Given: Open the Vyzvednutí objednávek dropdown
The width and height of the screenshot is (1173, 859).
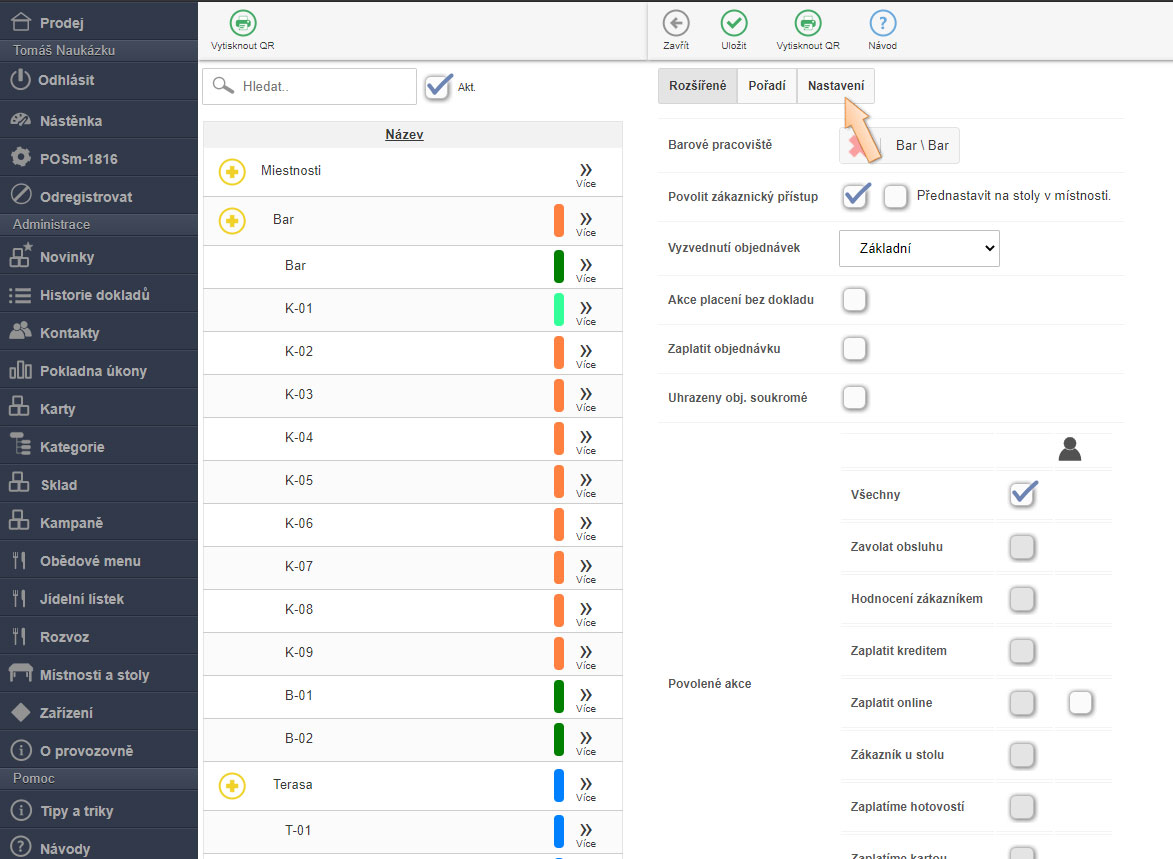Looking at the screenshot, I should coord(919,249).
